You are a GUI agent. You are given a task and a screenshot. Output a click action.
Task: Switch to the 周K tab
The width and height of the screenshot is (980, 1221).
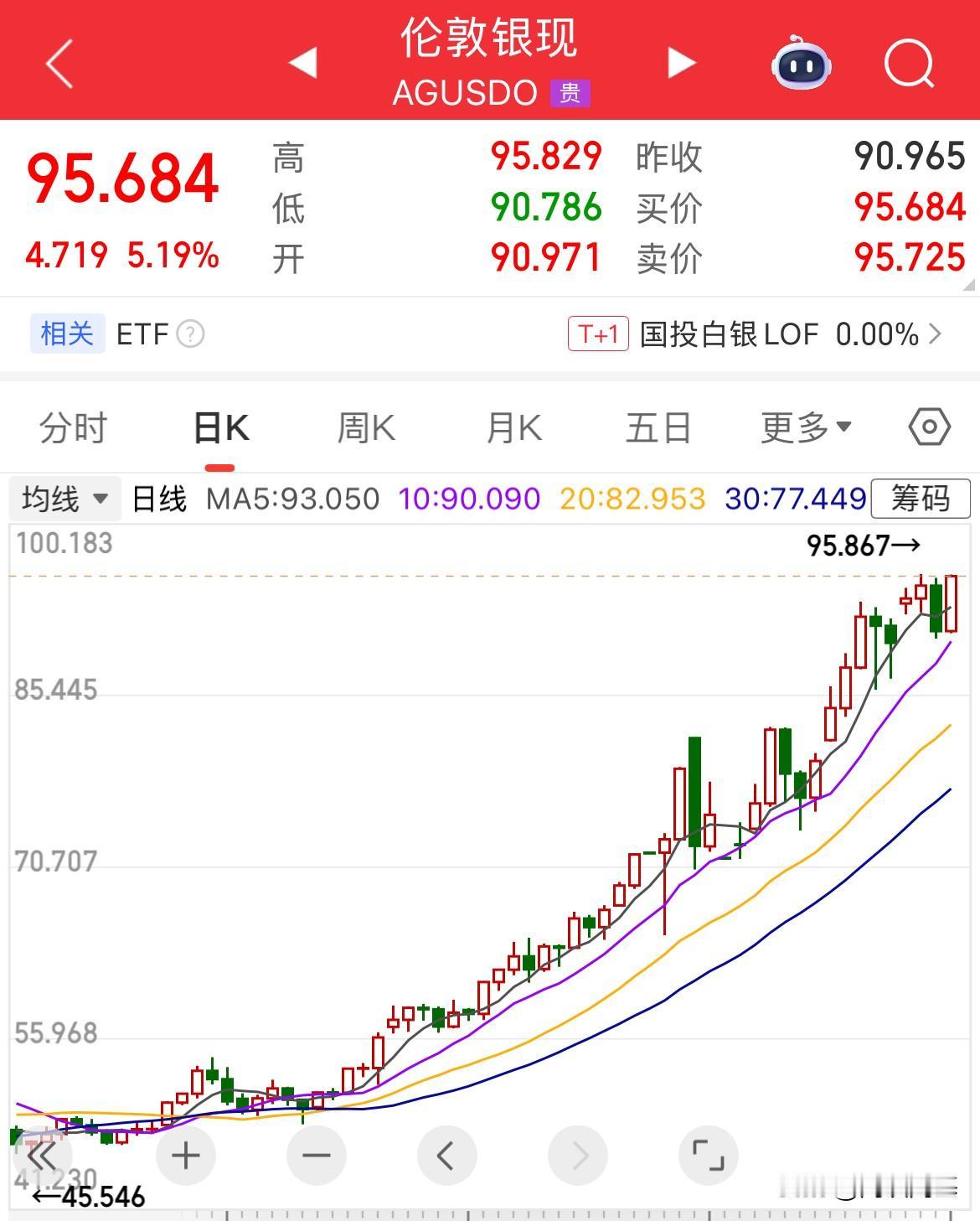364,427
